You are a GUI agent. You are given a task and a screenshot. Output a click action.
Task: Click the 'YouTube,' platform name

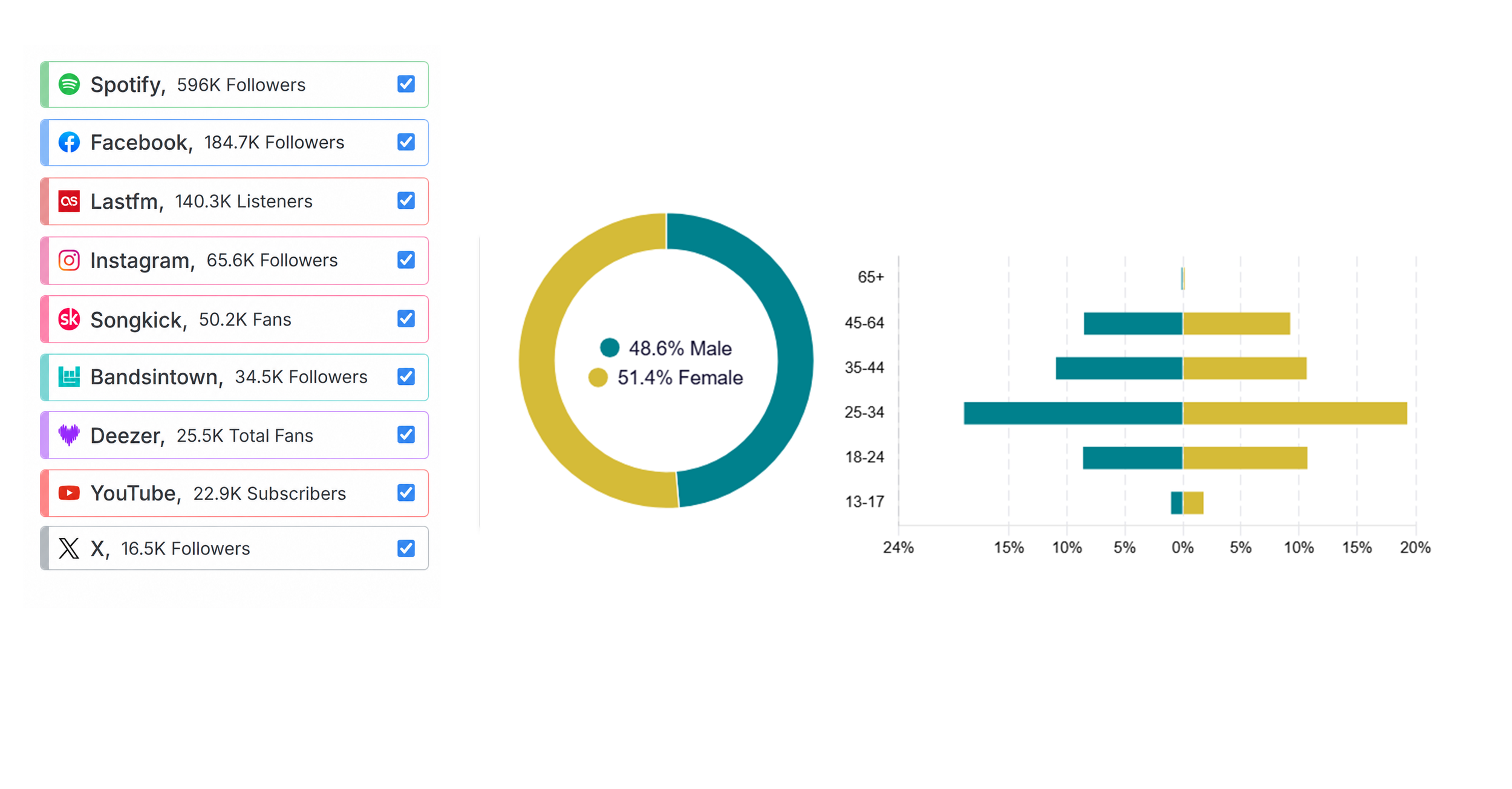point(136,494)
